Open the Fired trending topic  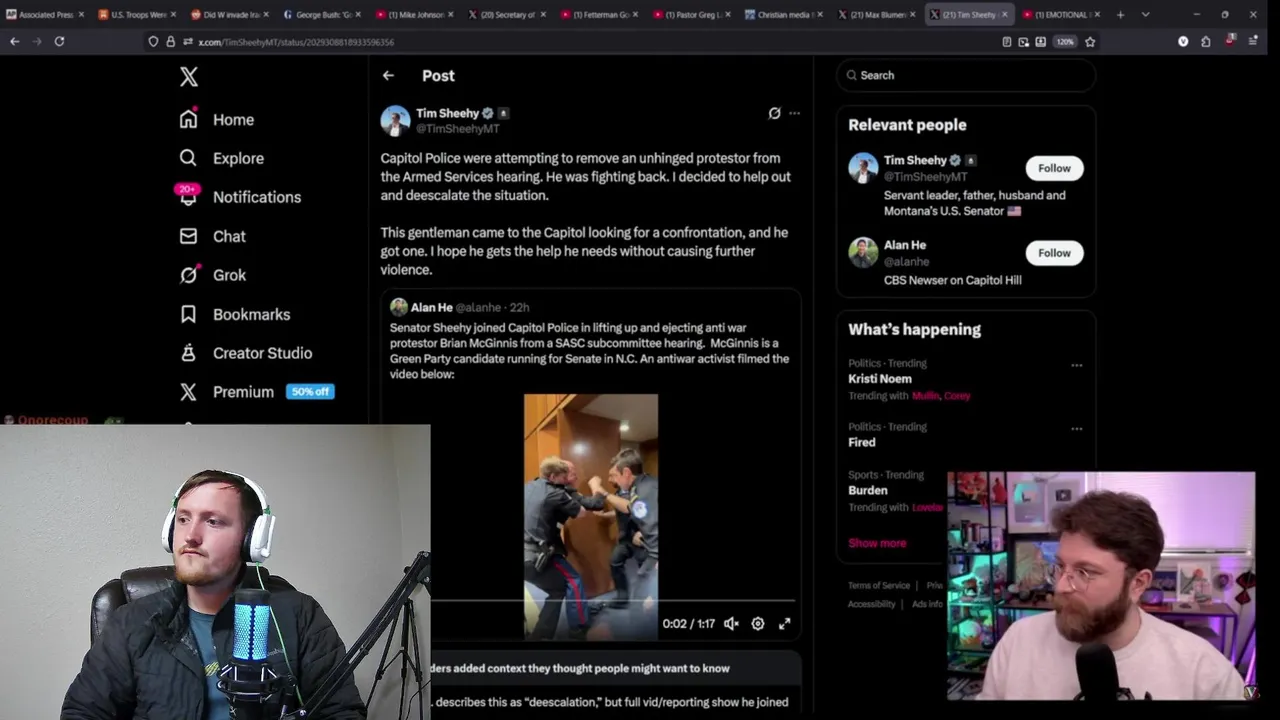click(861, 442)
